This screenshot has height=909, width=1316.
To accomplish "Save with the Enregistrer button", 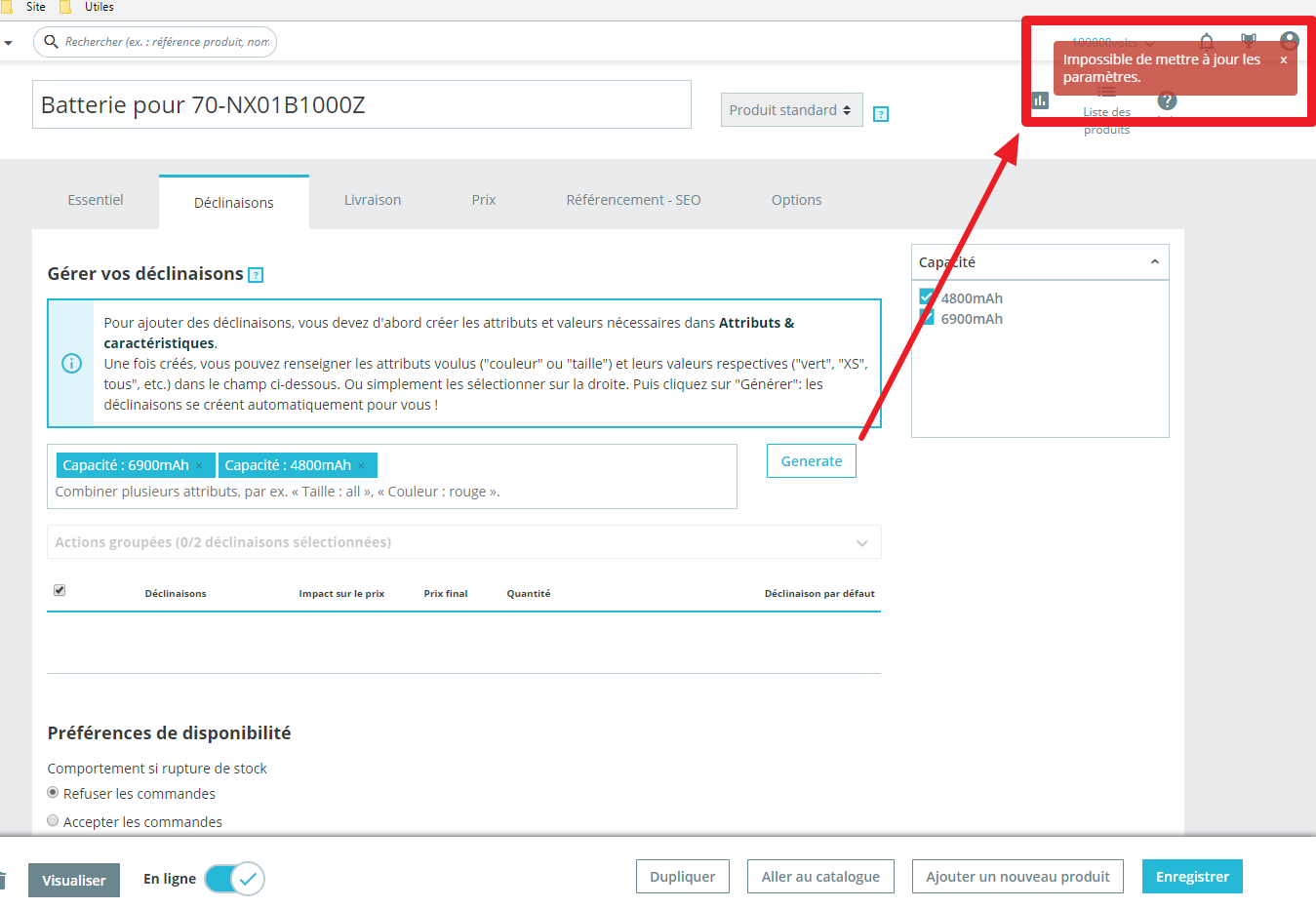I will [x=1192, y=877].
